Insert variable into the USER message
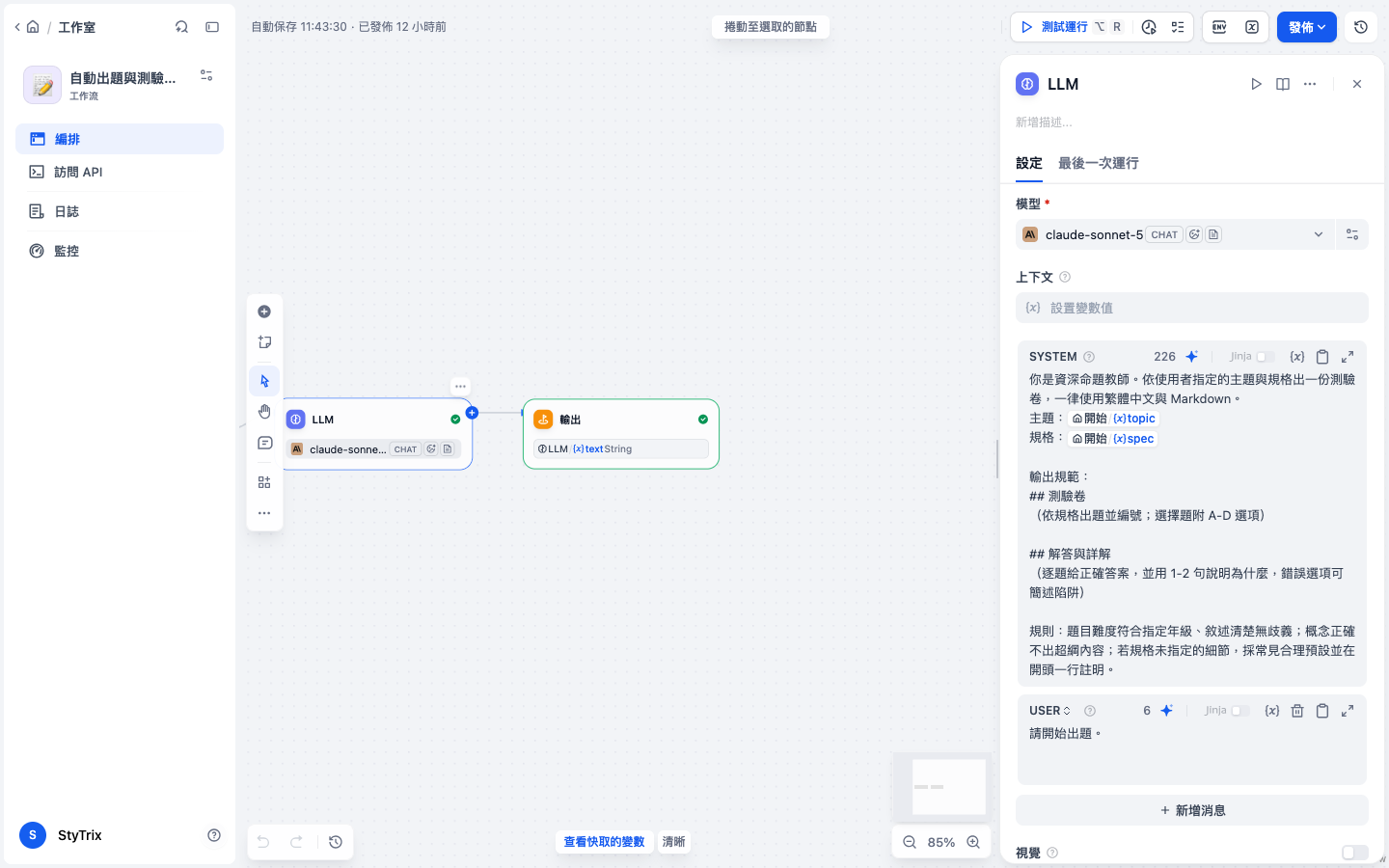 tap(1272, 710)
